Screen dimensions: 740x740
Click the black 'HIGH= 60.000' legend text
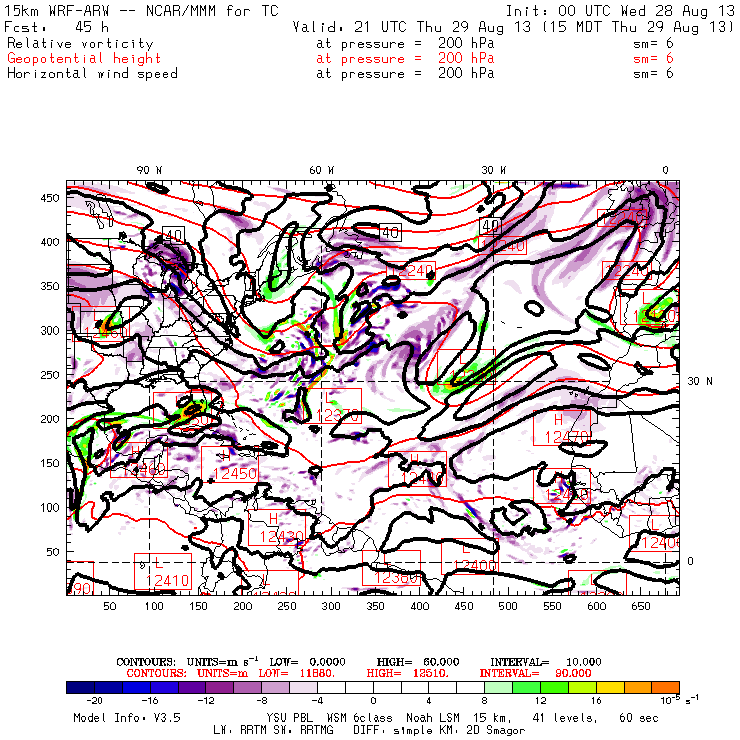tap(418, 662)
